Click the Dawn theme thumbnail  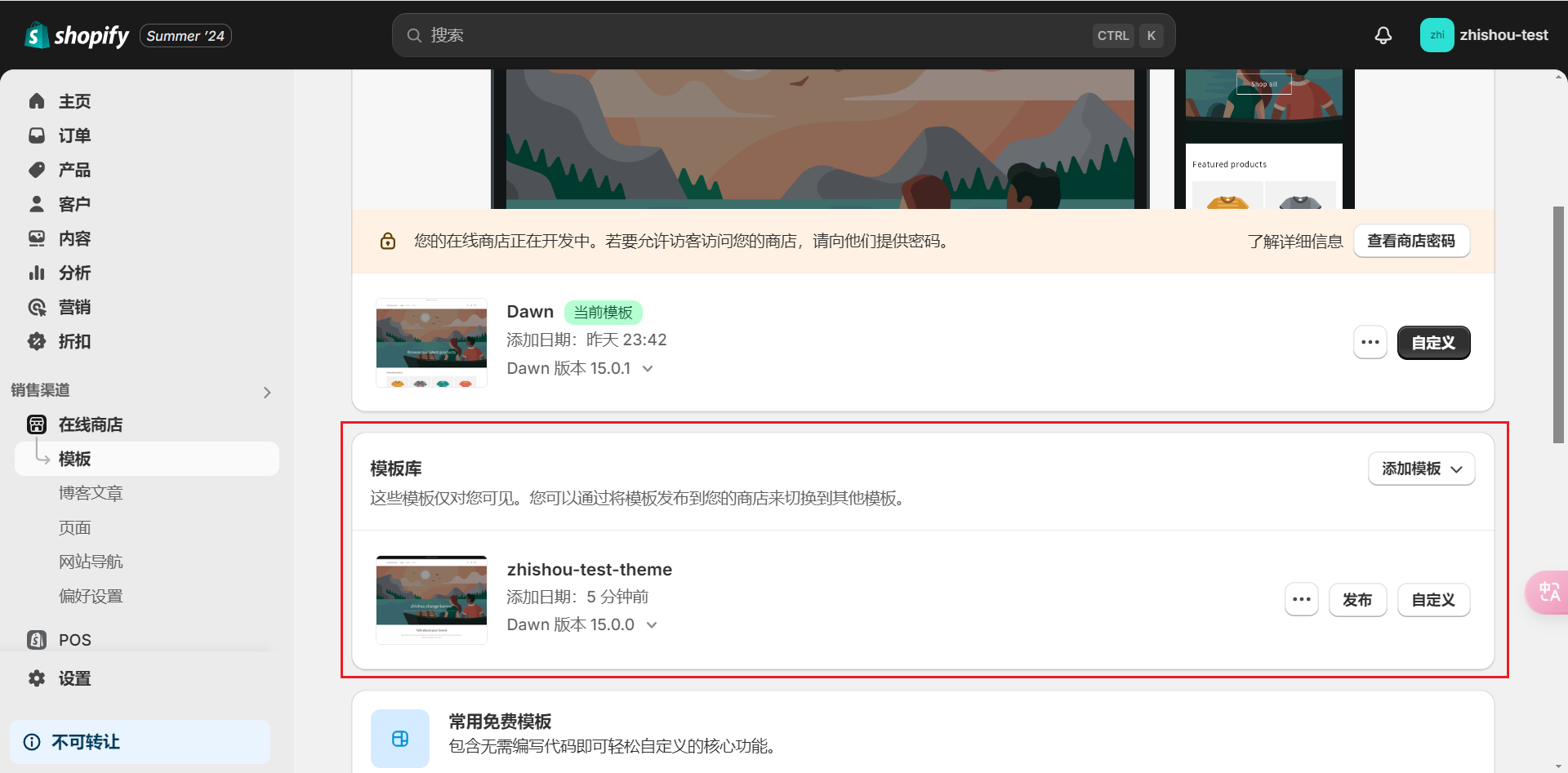[x=431, y=343]
